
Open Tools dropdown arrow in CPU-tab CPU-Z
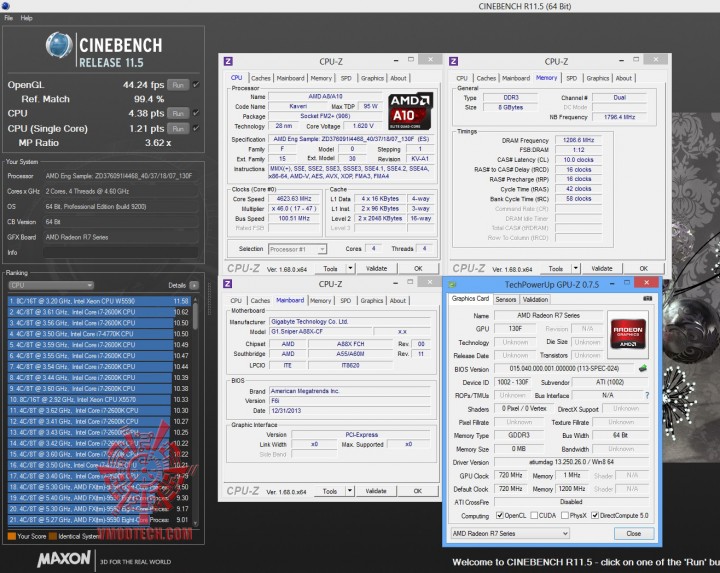click(x=350, y=268)
